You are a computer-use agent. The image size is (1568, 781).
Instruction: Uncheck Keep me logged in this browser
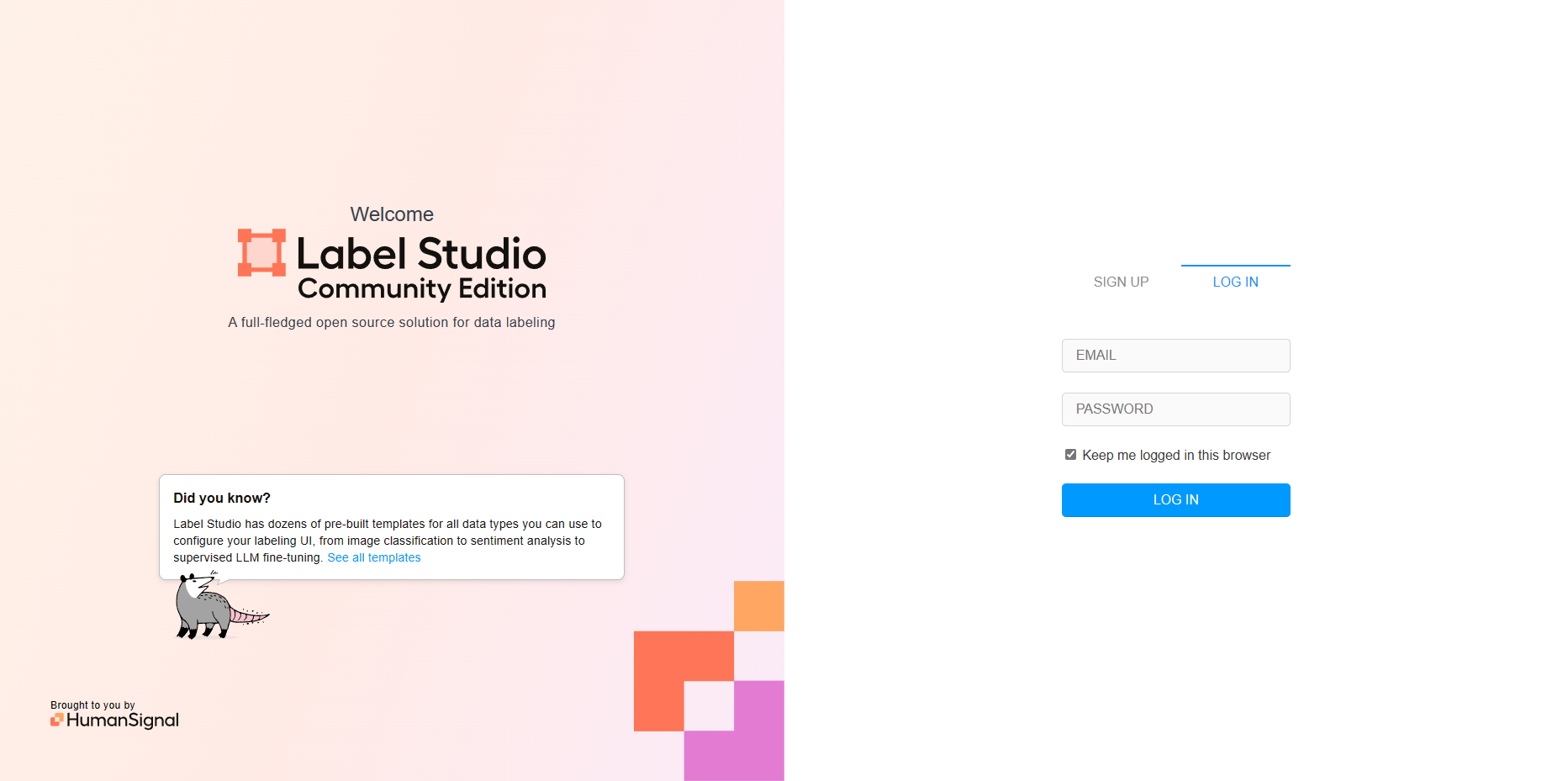(1070, 455)
